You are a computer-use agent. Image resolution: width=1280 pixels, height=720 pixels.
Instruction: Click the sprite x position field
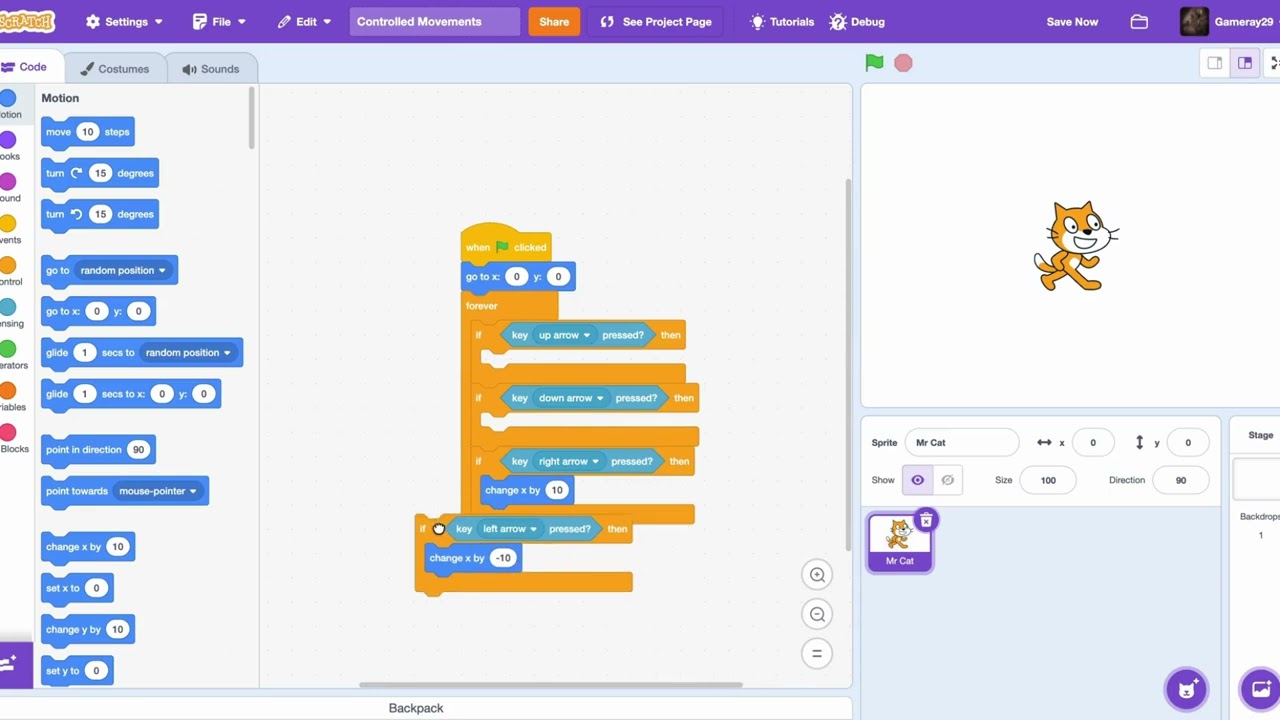pyautogui.click(x=1092, y=442)
